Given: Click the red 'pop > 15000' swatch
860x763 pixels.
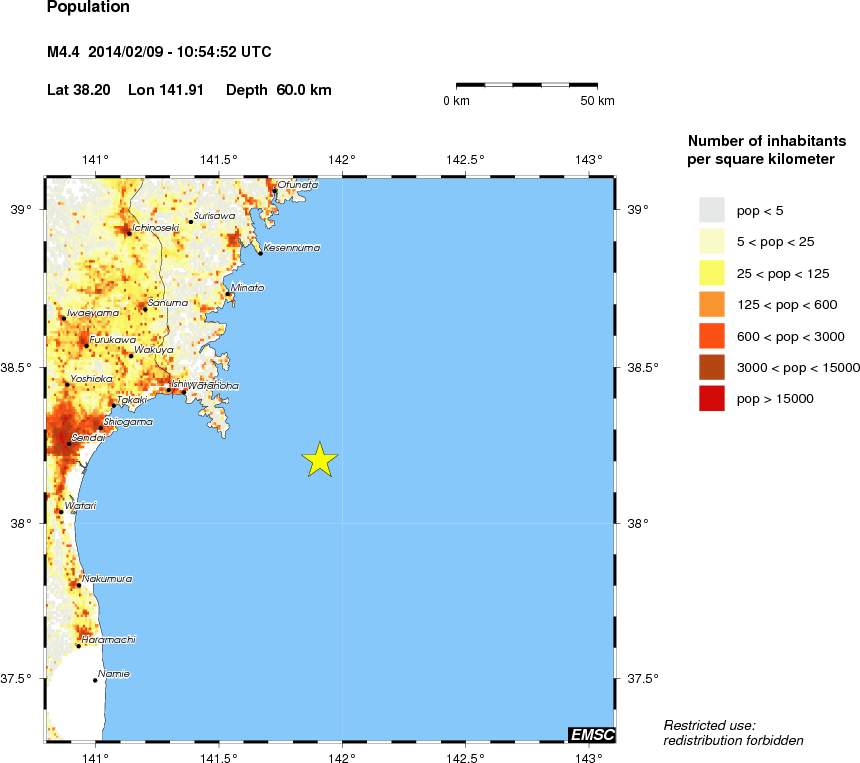Looking at the screenshot, I should [711, 399].
